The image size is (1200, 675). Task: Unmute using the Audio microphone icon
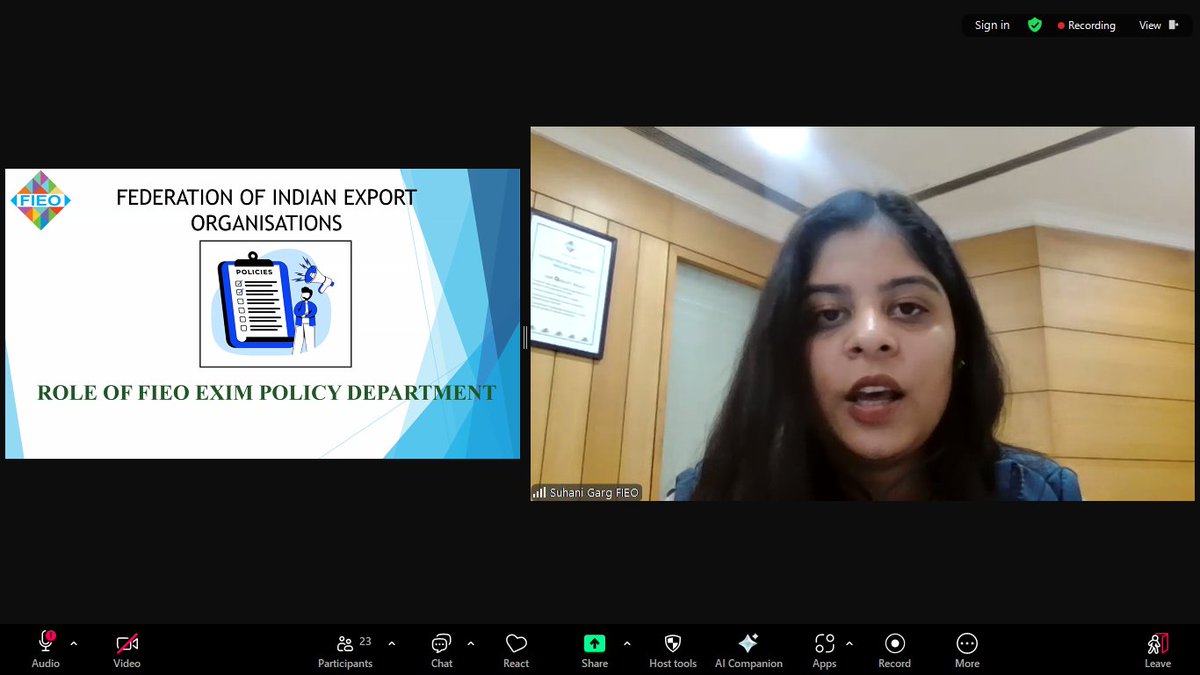(x=46, y=643)
